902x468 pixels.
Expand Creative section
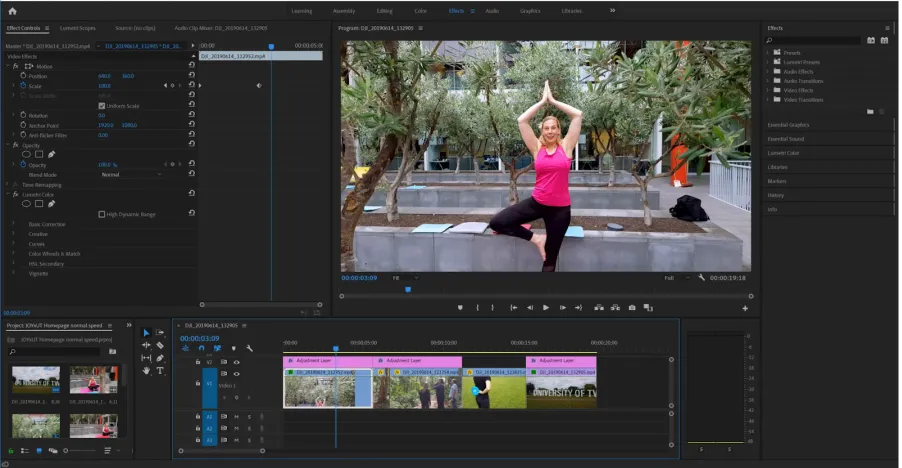[13, 234]
